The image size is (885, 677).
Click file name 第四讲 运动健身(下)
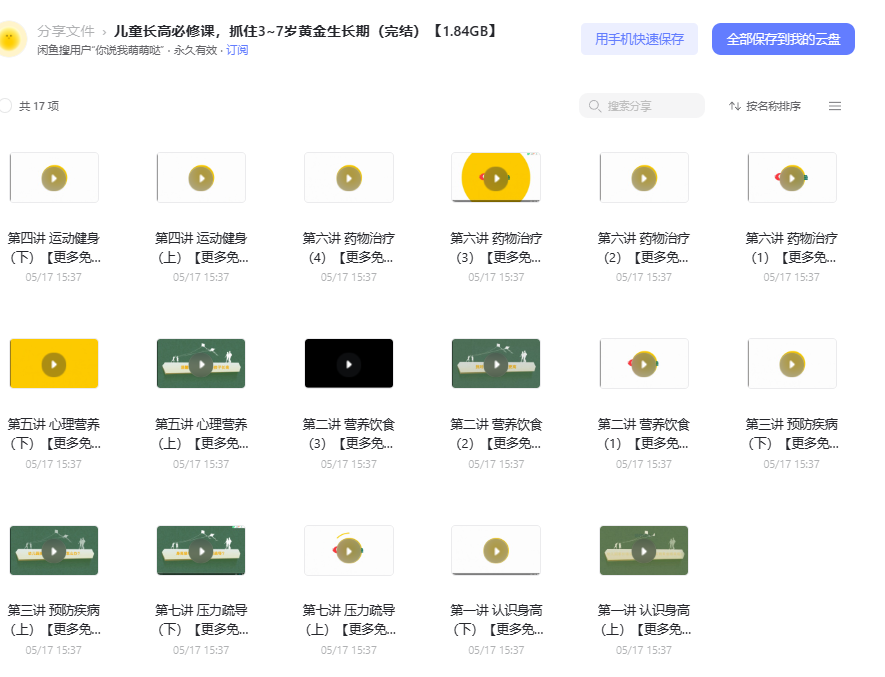point(54,247)
